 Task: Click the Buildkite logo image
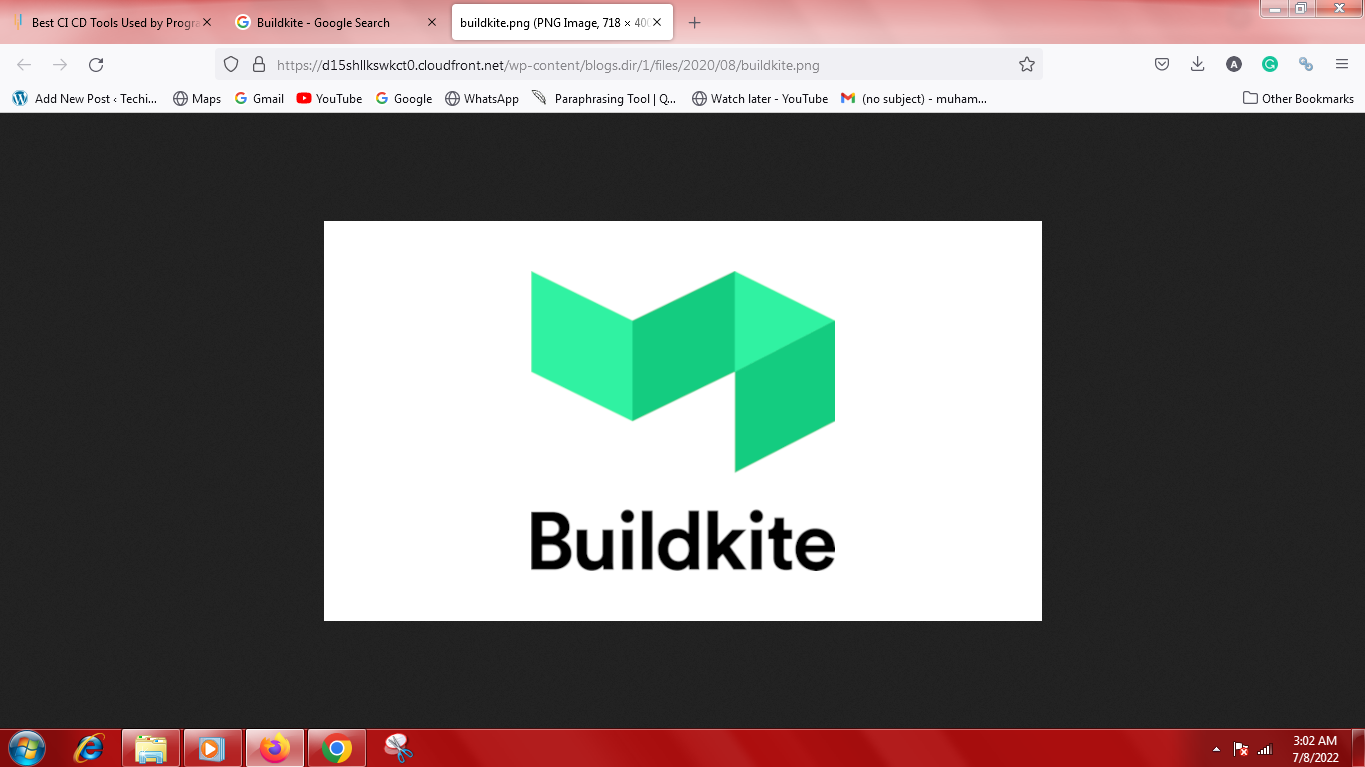pyautogui.click(x=683, y=421)
